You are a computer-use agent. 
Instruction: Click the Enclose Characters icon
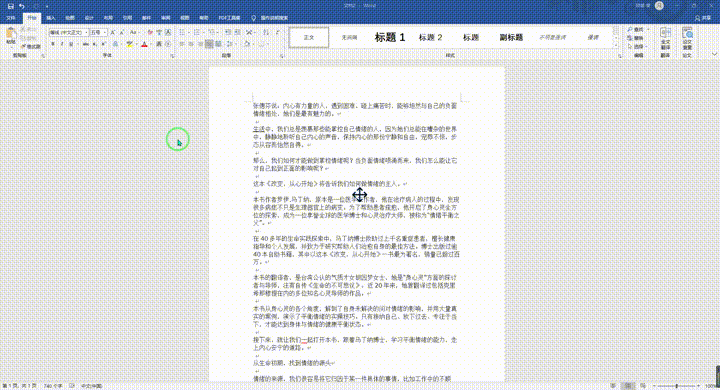[x=168, y=44]
